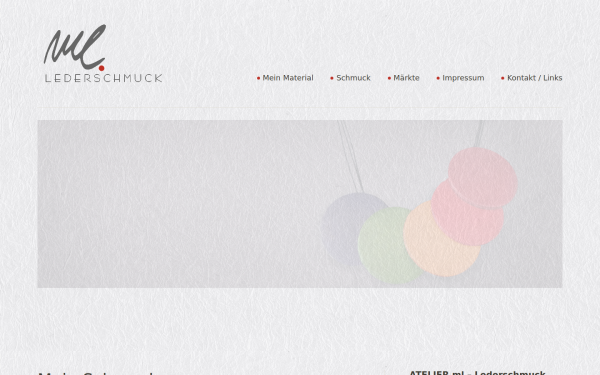Go to the Märkte page
600x375 pixels.
point(406,78)
